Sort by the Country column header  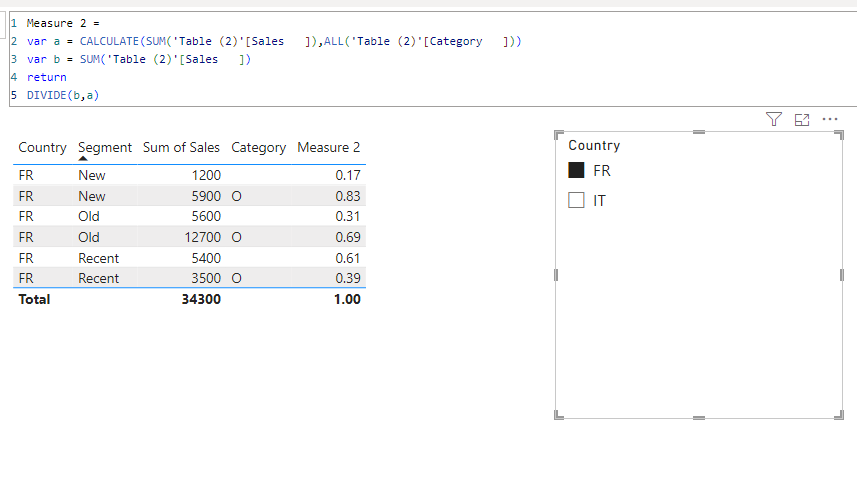pyautogui.click(x=42, y=148)
